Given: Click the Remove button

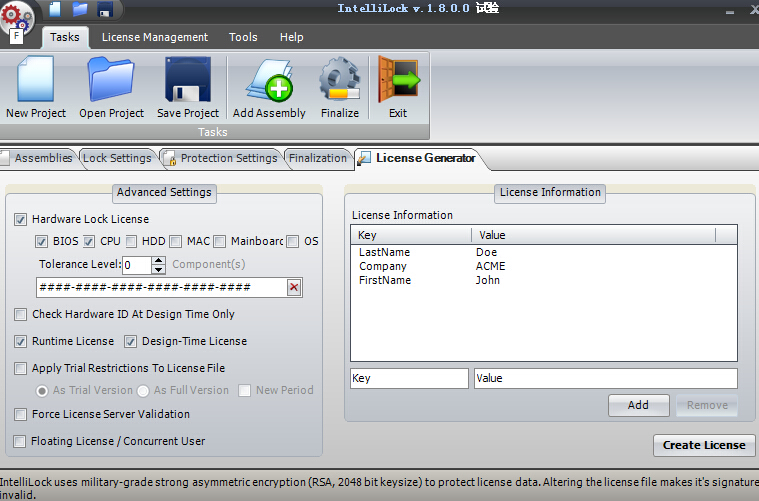Looking at the screenshot, I should [x=707, y=405].
